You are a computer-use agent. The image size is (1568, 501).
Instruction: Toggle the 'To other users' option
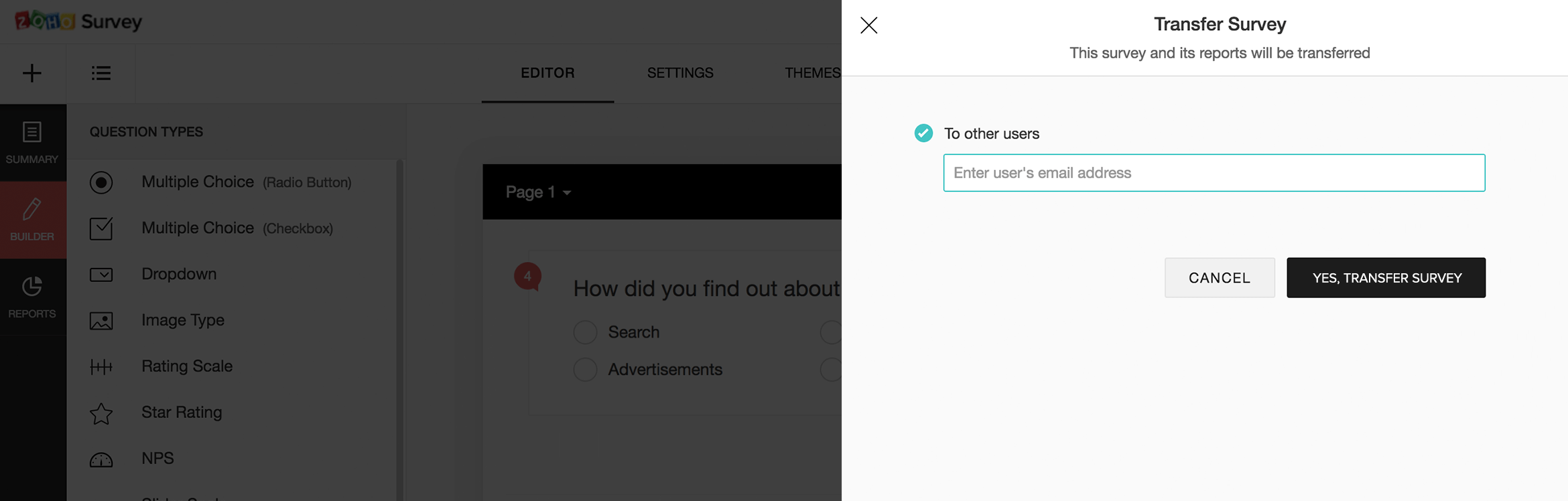pyautogui.click(x=923, y=133)
